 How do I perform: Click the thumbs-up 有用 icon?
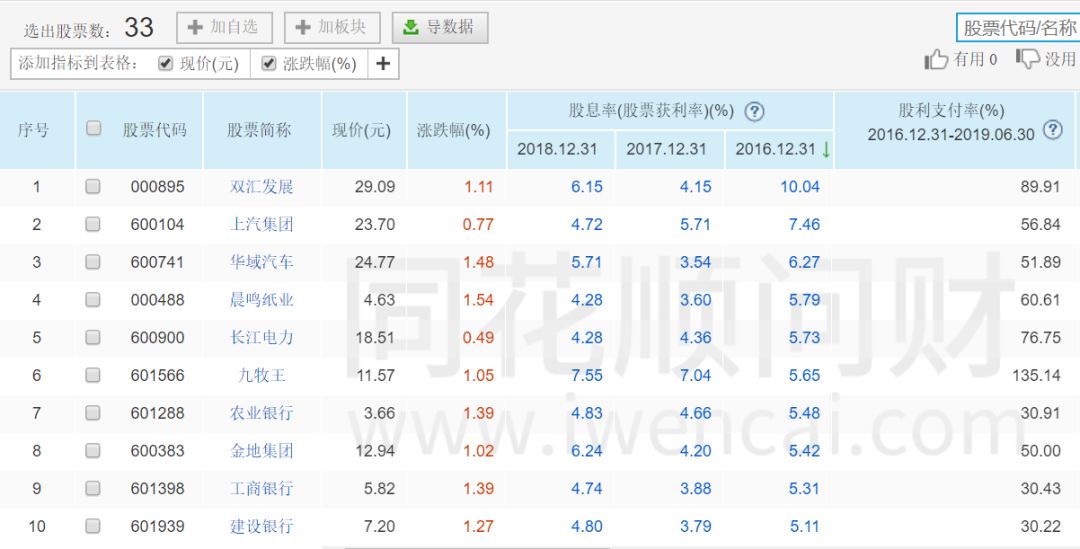click(x=936, y=60)
